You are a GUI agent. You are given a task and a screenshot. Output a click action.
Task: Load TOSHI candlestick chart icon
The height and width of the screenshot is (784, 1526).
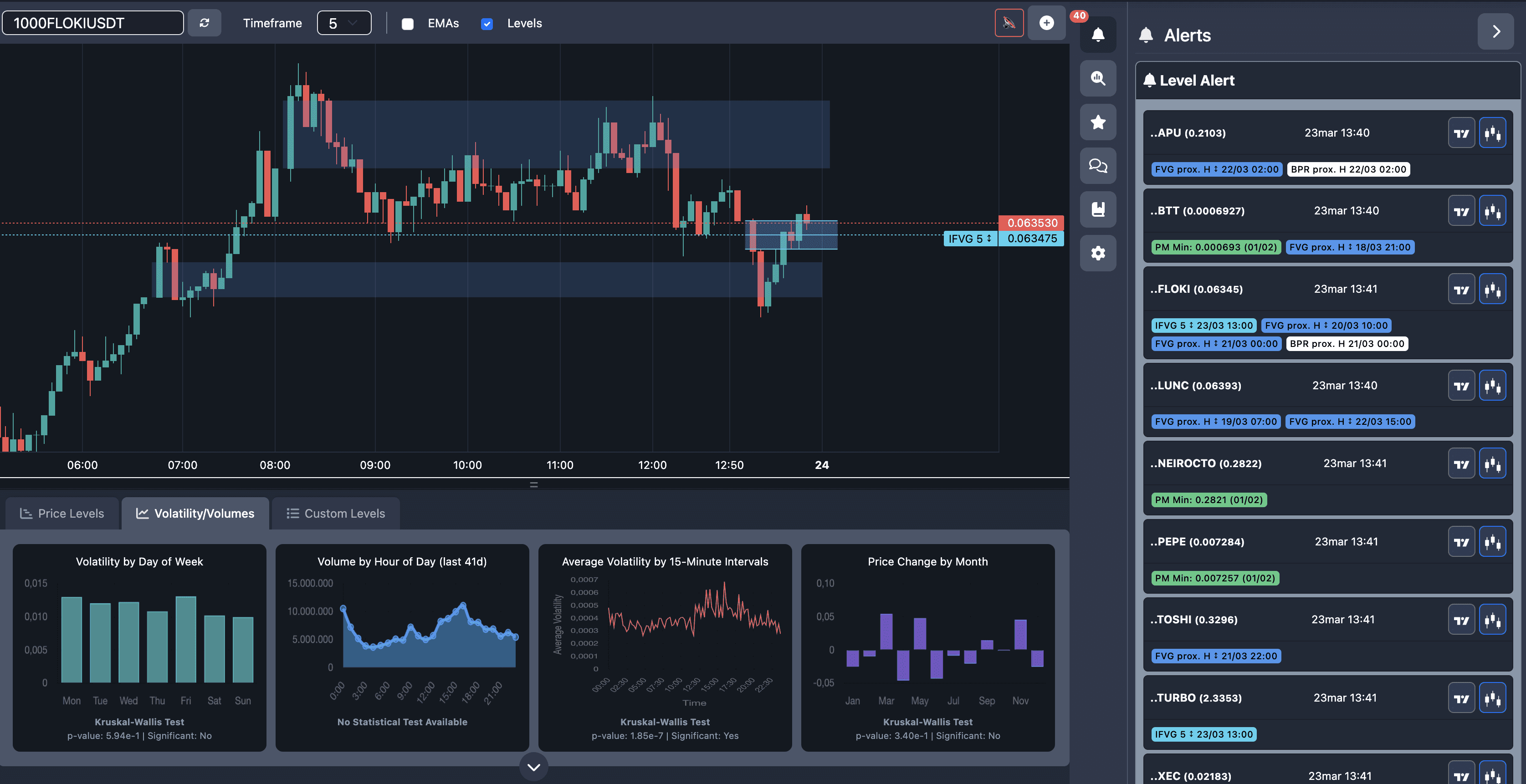point(1492,620)
